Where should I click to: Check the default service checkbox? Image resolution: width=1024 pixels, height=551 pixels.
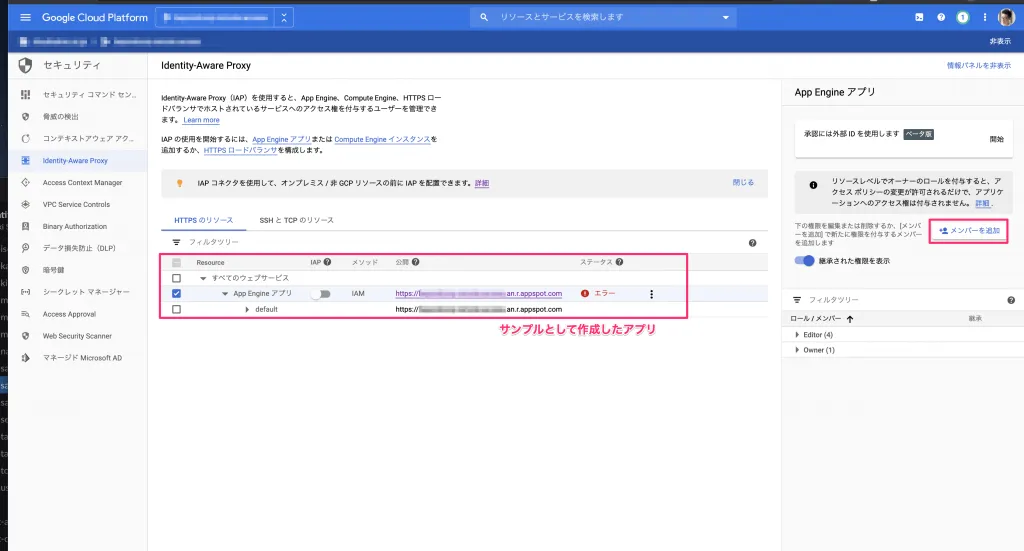[x=177, y=310]
